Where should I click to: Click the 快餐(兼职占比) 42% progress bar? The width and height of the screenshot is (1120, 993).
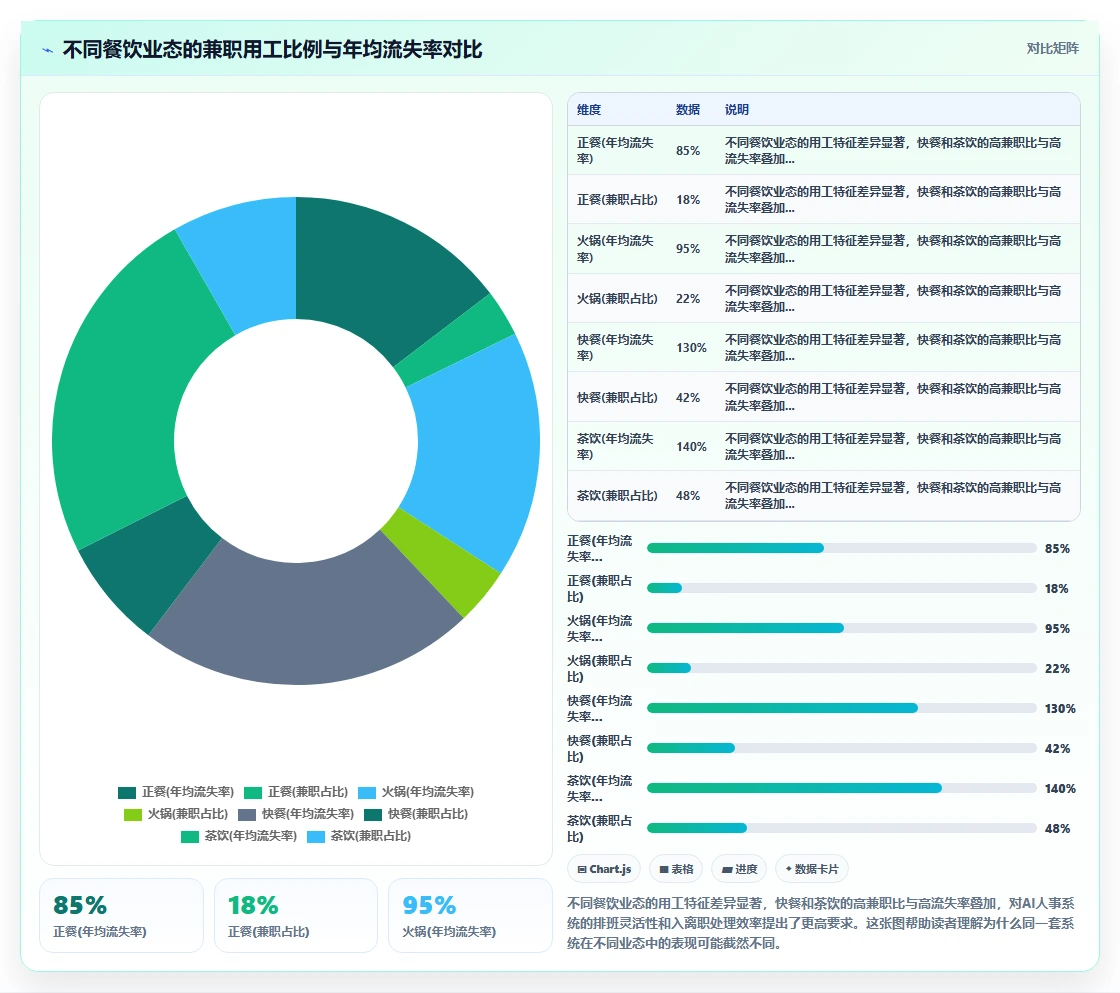click(841, 748)
